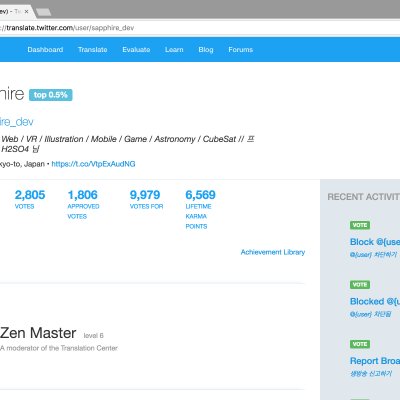400x400 pixels.
Task: Click the top 0.5% badge
Action: [51, 95]
